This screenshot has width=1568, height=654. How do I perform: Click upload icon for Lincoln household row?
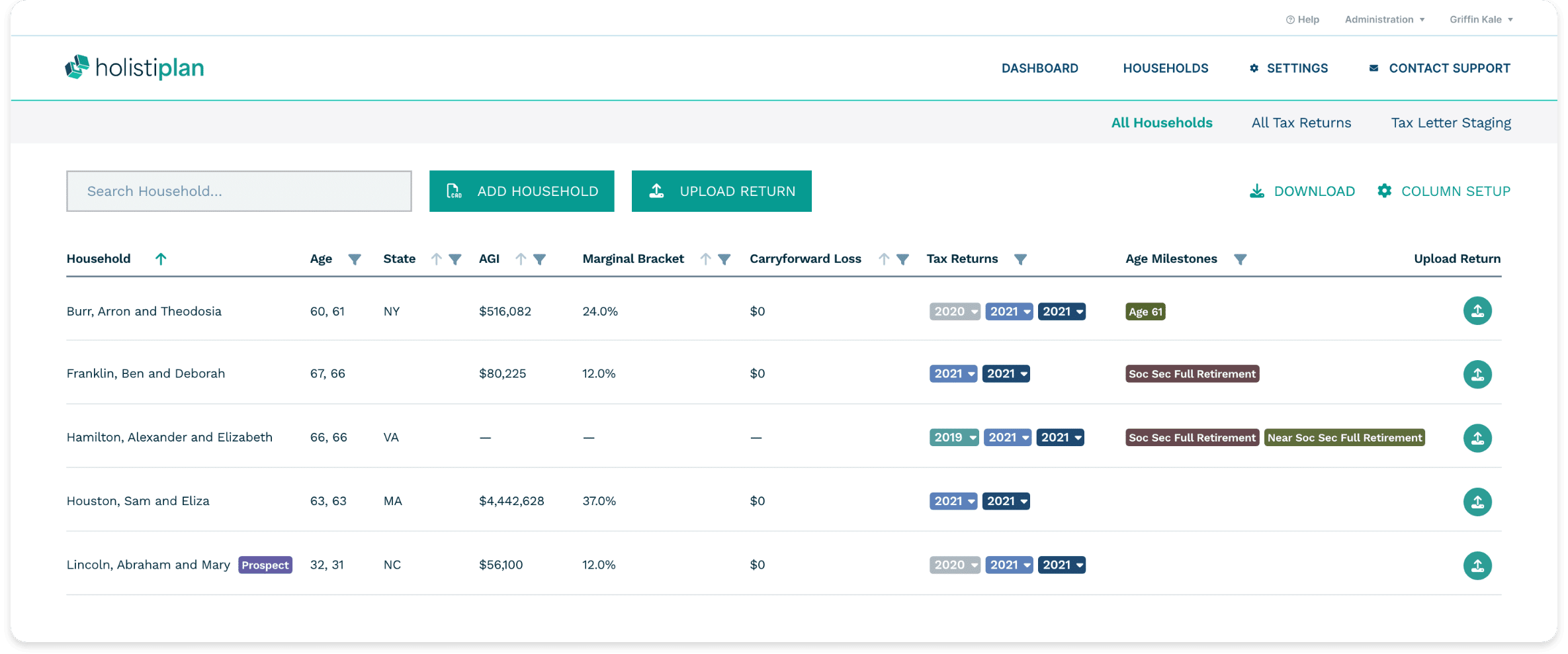(x=1477, y=565)
